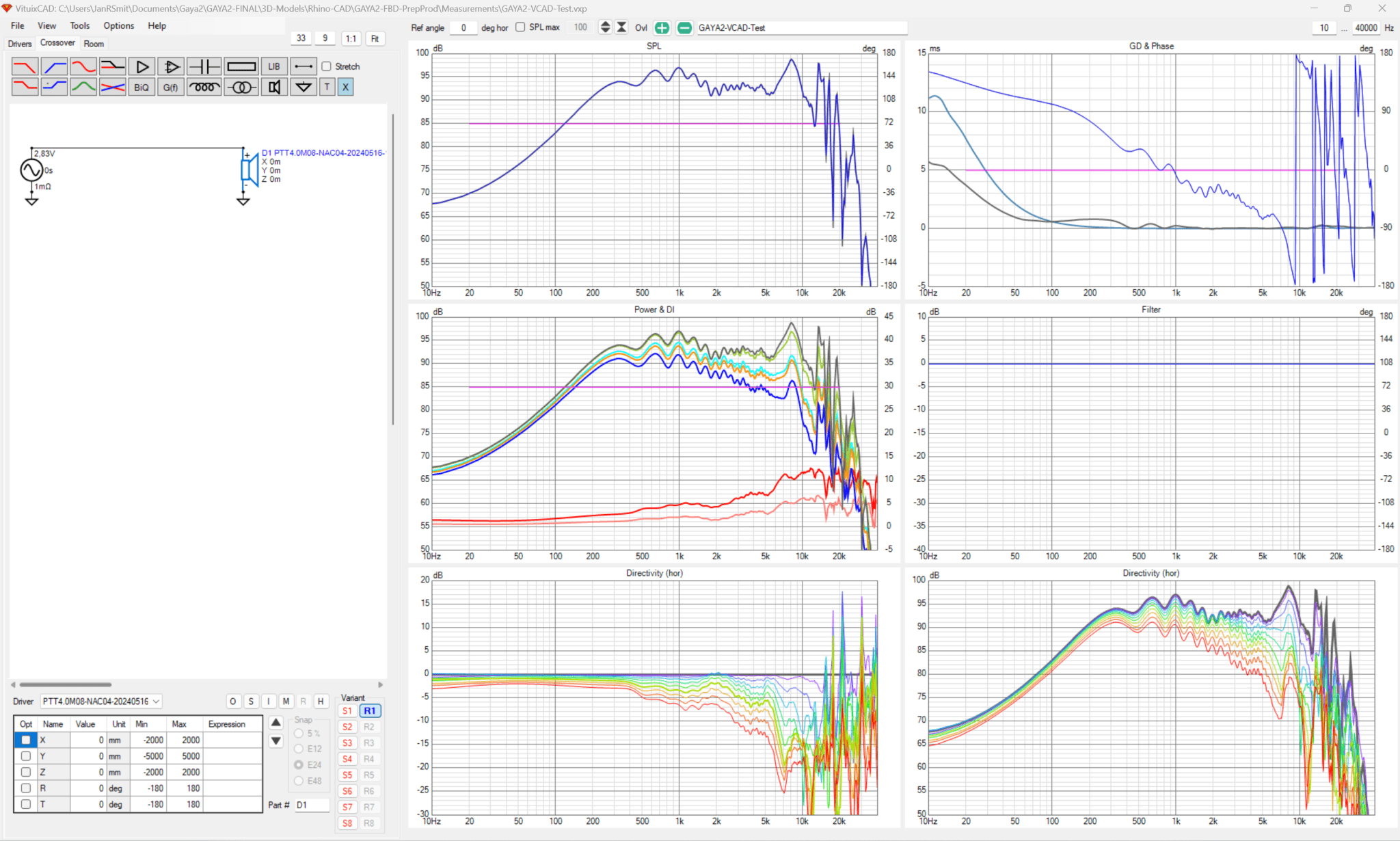
Task: Click the Part # field showing D1
Action: [312, 805]
